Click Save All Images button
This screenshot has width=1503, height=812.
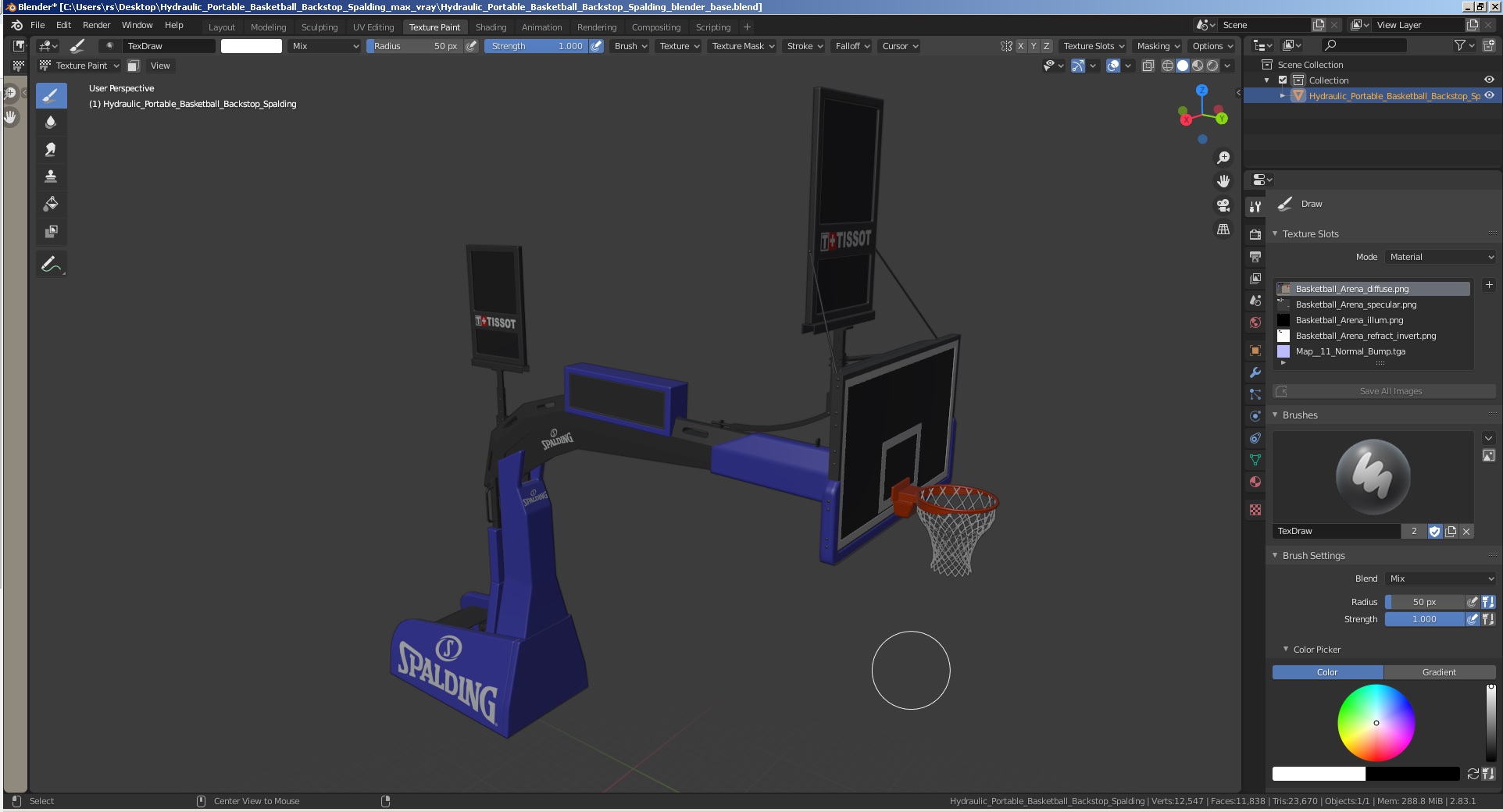pos(1383,391)
